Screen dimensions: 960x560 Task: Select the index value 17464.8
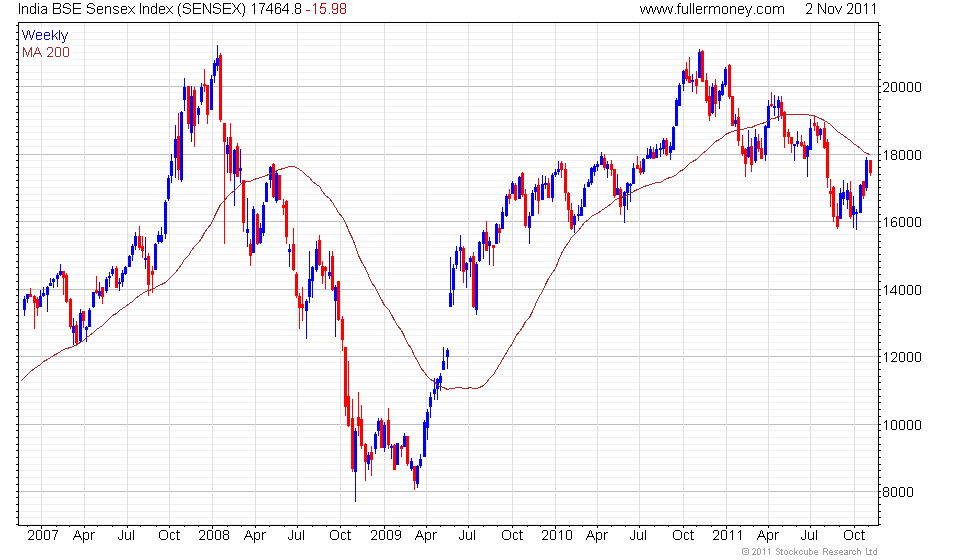(x=276, y=9)
